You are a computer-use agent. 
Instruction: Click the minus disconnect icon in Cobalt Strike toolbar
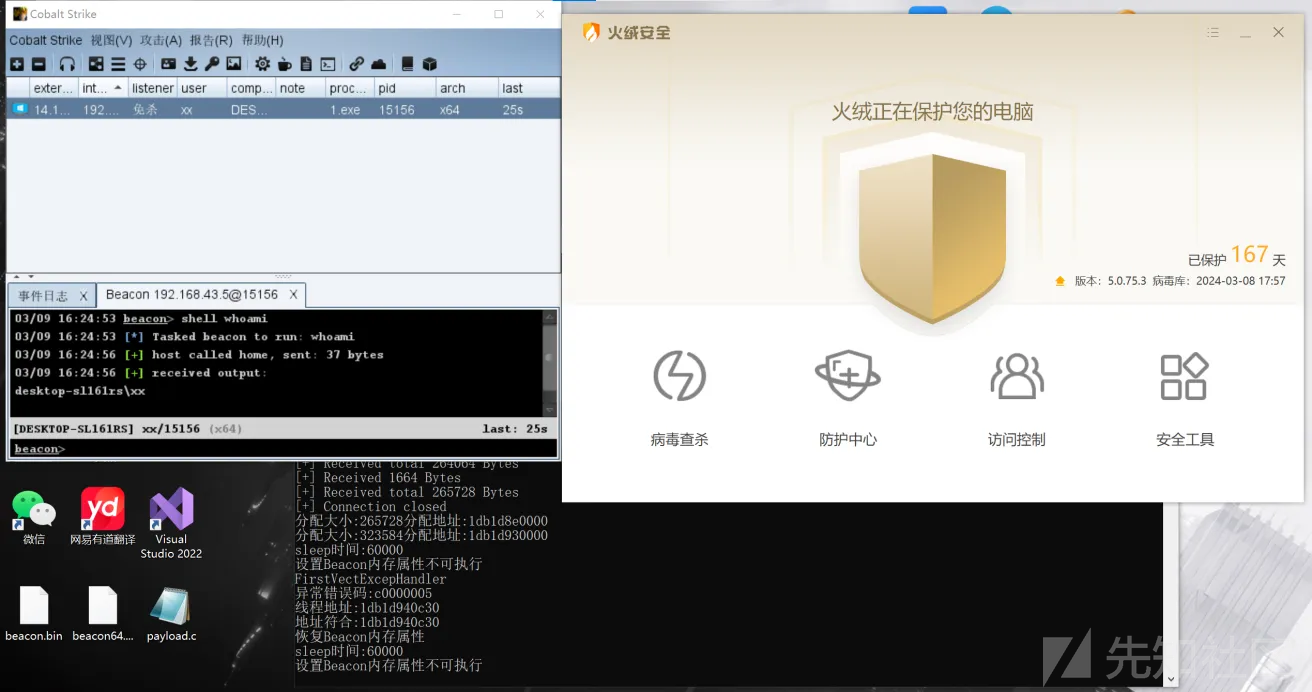(x=39, y=64)
